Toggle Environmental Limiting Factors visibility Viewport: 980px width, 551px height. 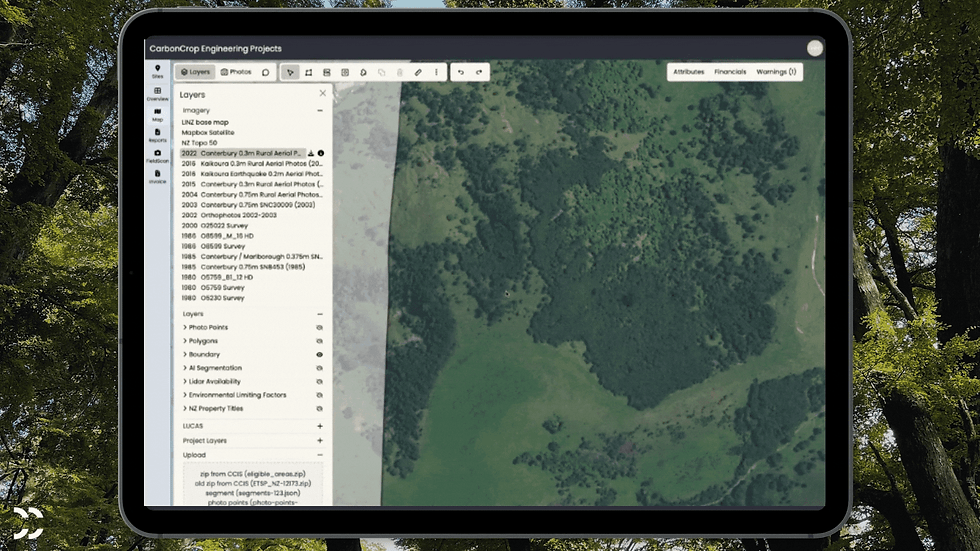pyautogui.click(x=319, y=395)
